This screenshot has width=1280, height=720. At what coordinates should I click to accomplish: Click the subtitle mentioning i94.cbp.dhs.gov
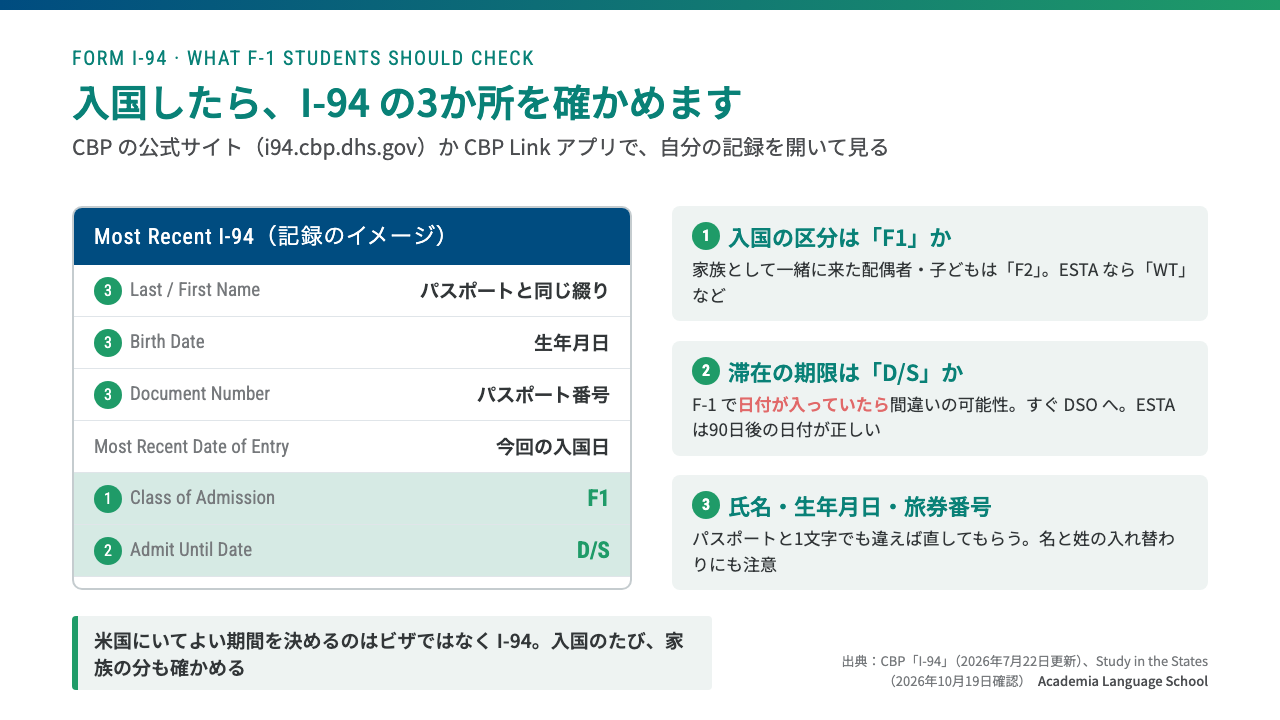[x=480, y=148]
